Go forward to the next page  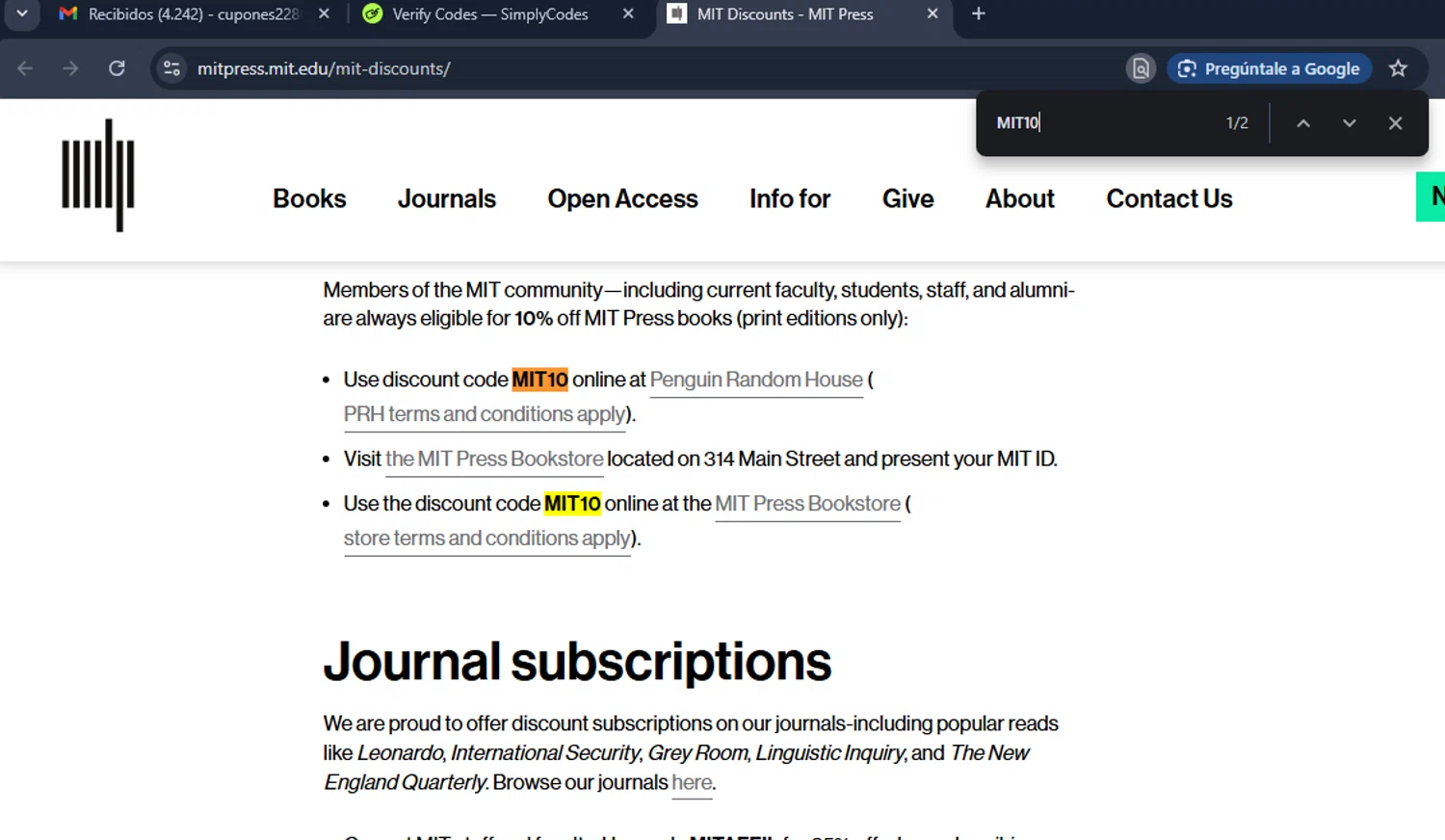pyautogui.click(x=70, y=68)
